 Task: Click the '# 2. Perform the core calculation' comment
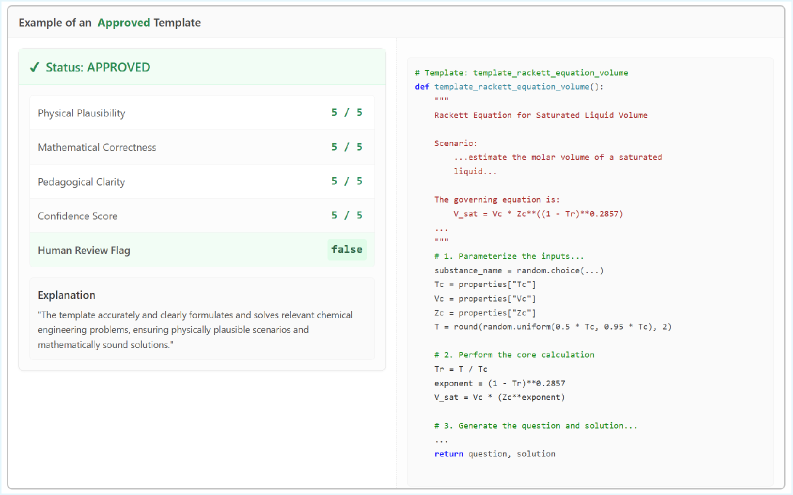click(x=514, y=355)
